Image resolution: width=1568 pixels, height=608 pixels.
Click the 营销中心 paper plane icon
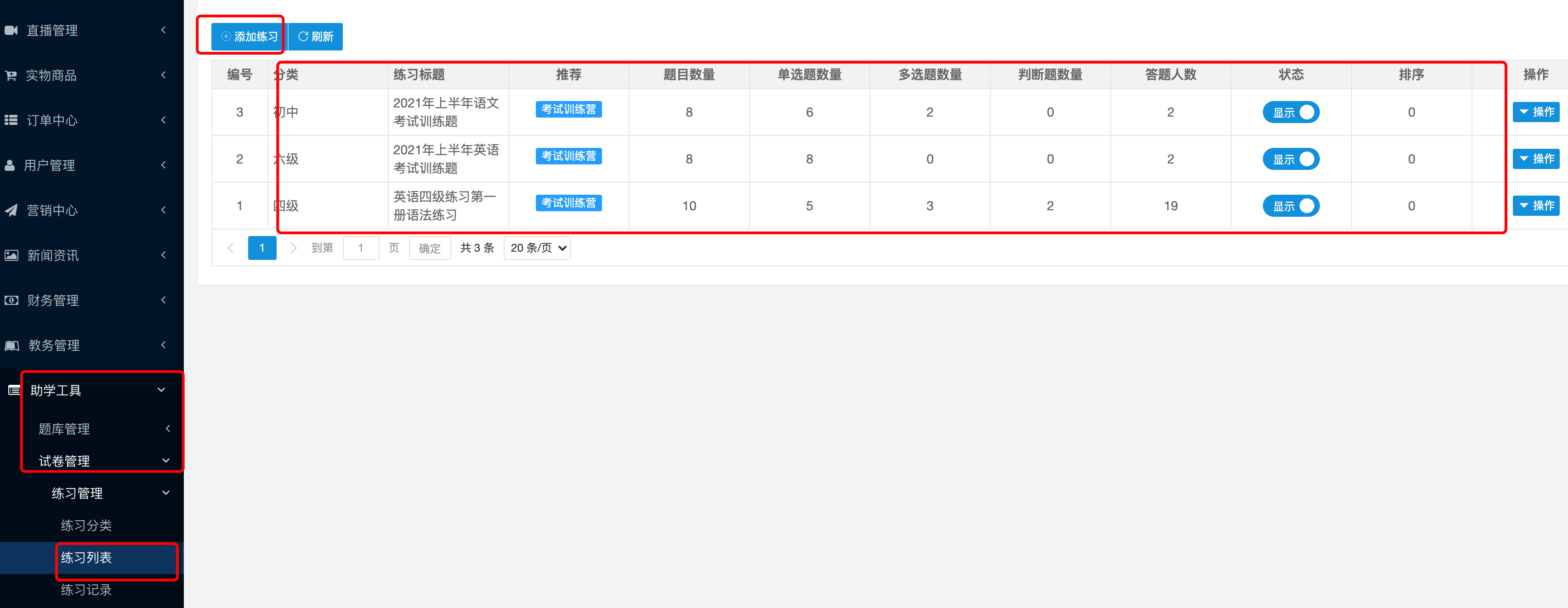11,210
